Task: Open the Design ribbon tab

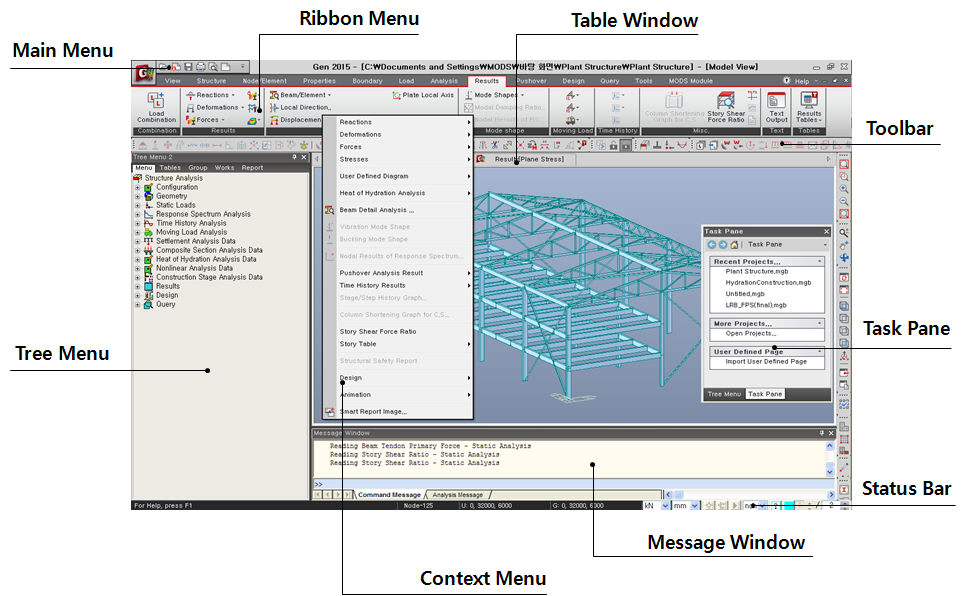Action: click(x=573, y=81)
